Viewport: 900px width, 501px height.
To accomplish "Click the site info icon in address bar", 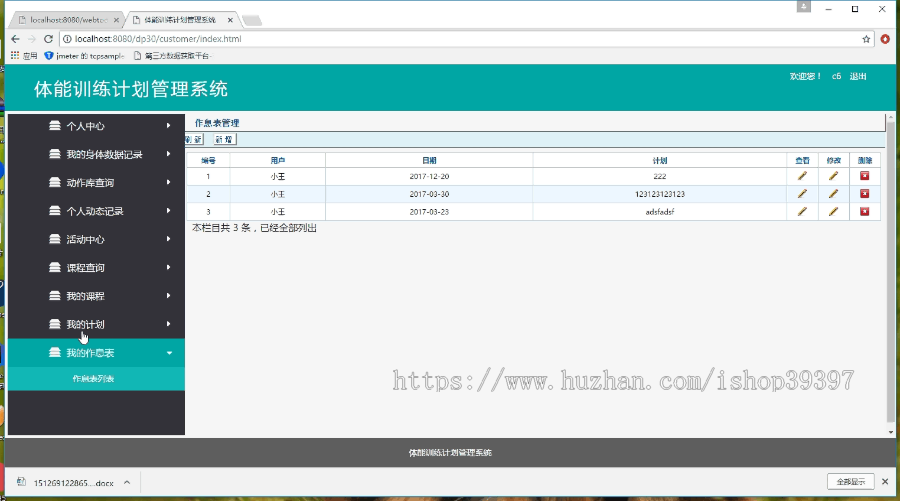I will coord(67,39).
